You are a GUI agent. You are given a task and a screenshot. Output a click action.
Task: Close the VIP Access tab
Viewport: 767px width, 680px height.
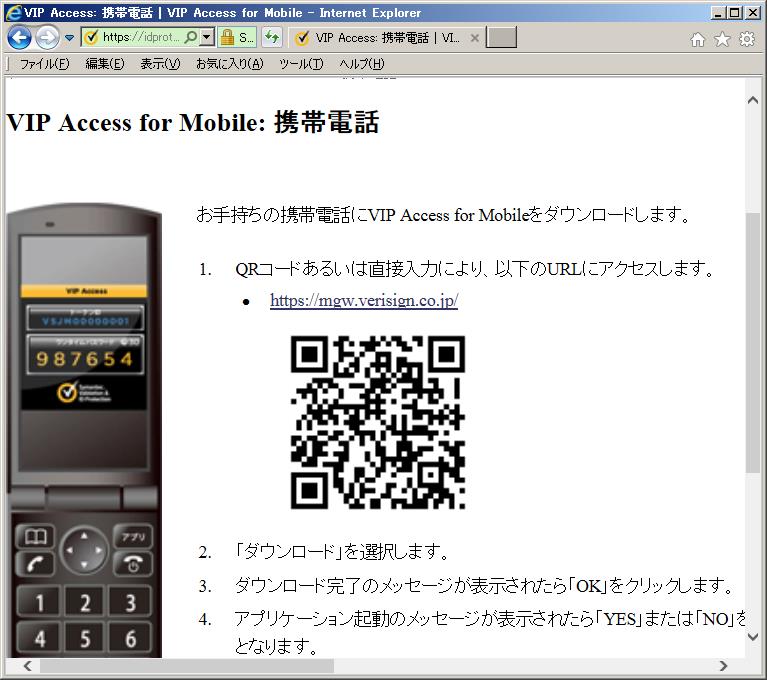(x=474, y=38)
